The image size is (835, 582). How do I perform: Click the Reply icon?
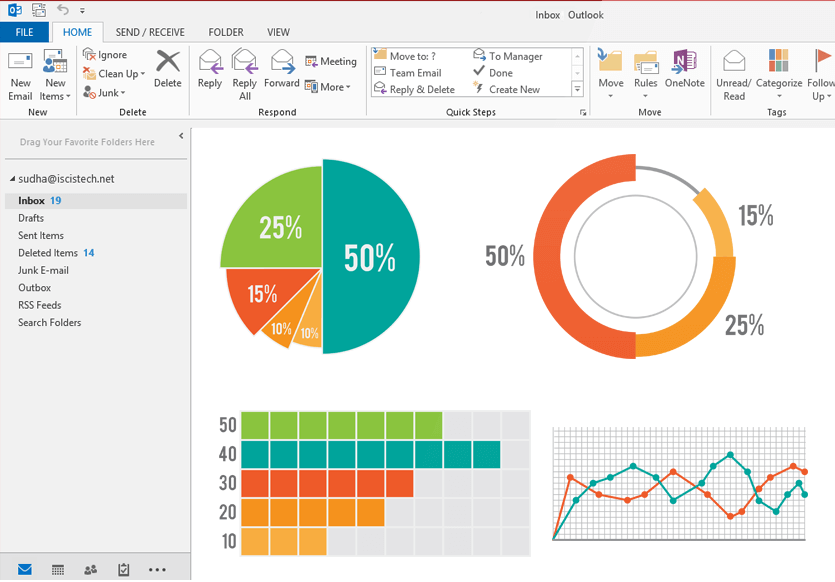[210, 70]
